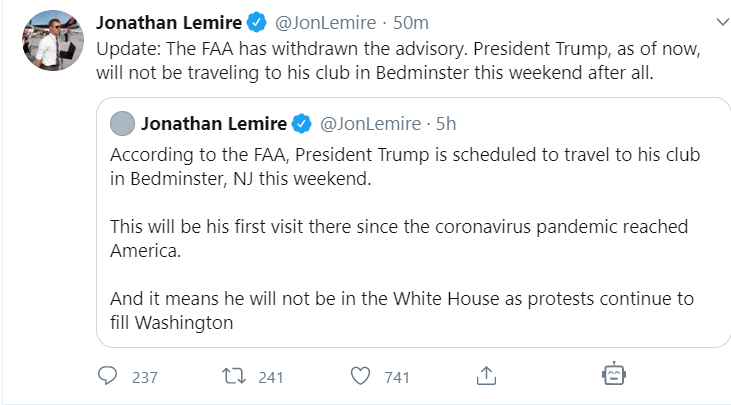Click the reply speech bubble icon

(109, 377)
